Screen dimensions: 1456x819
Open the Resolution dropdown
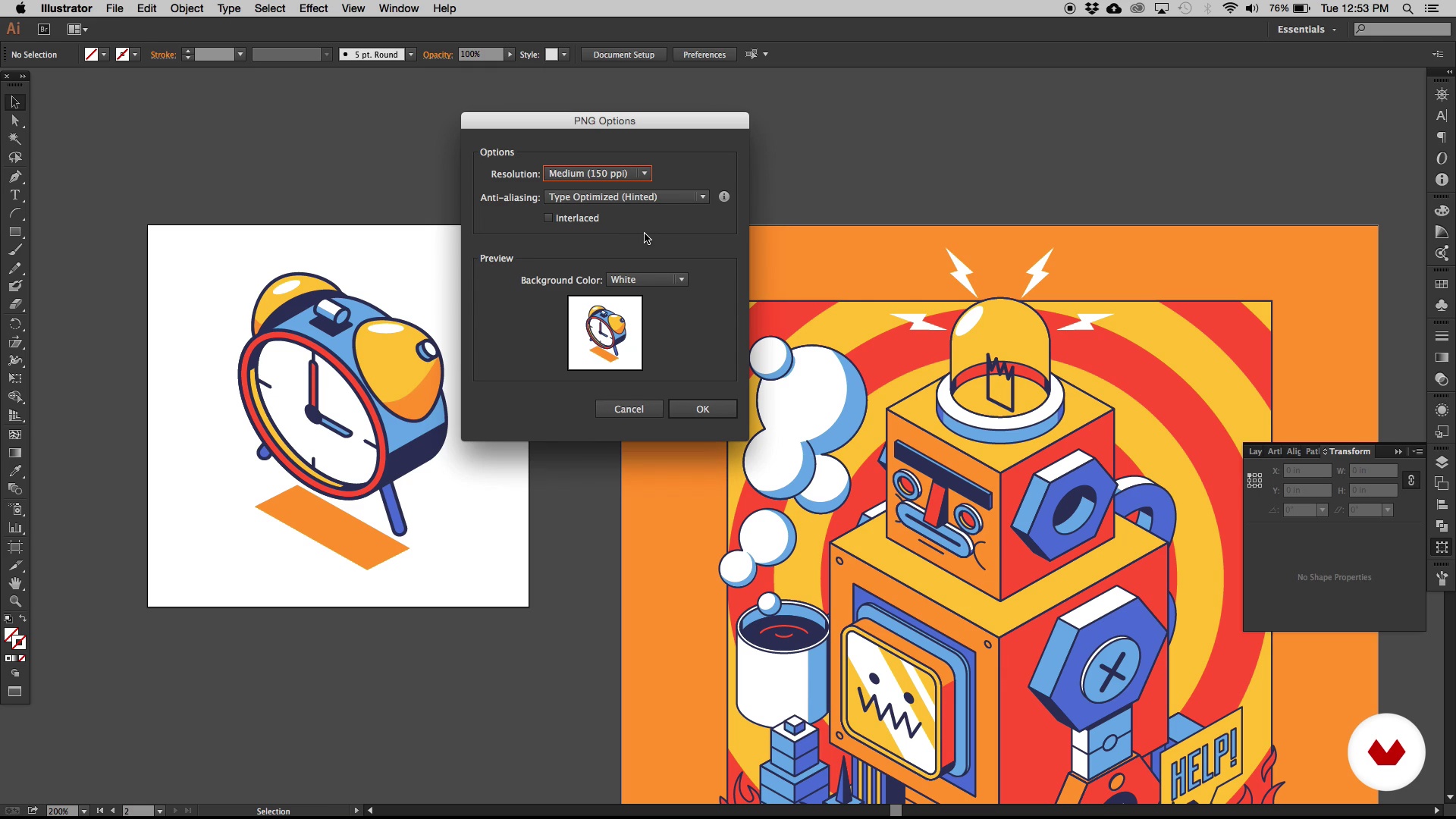point(598,174)
